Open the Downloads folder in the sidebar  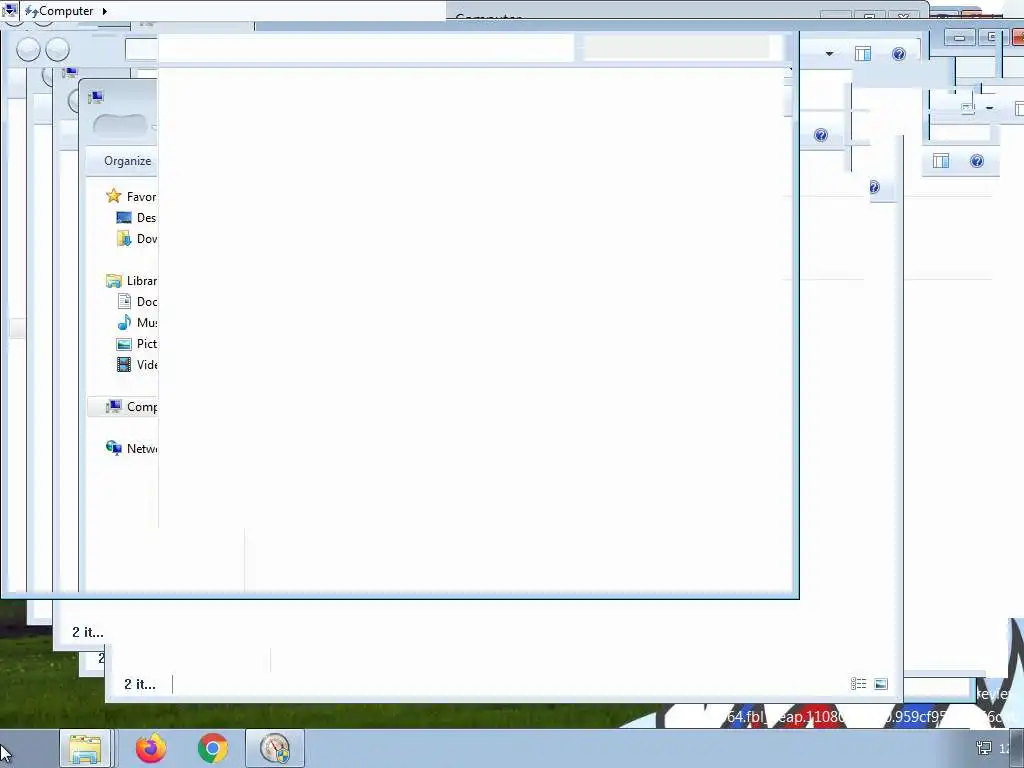pos(136,239)
